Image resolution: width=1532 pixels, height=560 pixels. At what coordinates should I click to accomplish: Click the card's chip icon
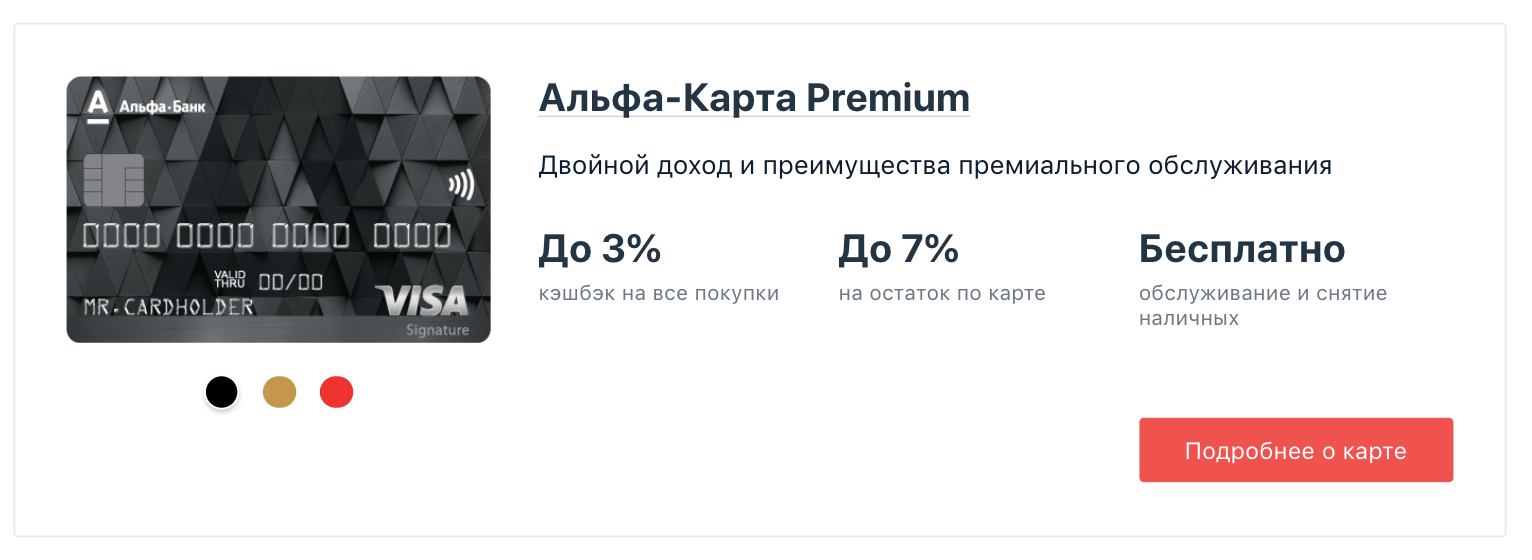point(114,180)
